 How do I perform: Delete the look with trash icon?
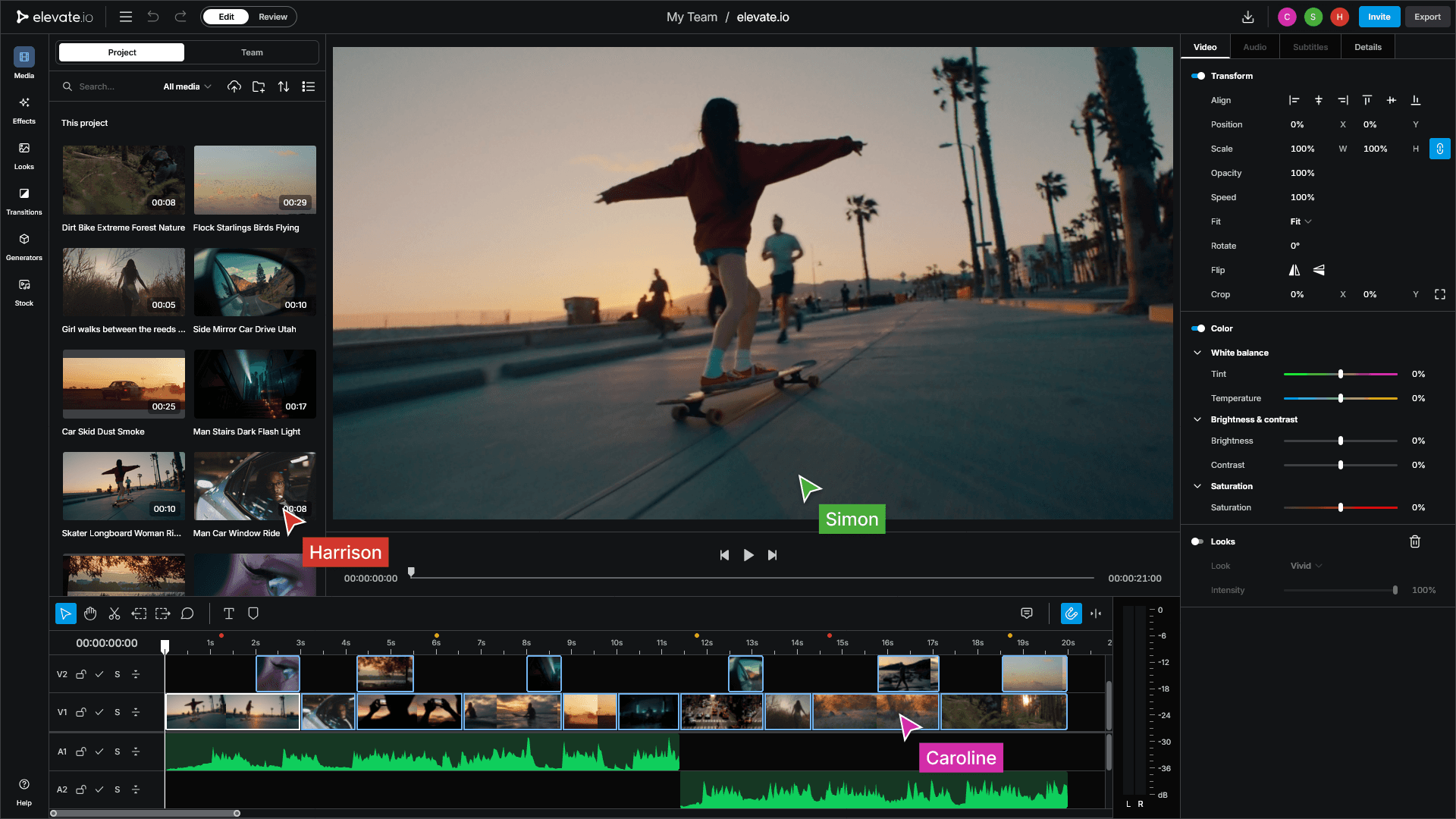coord(1415,541)
